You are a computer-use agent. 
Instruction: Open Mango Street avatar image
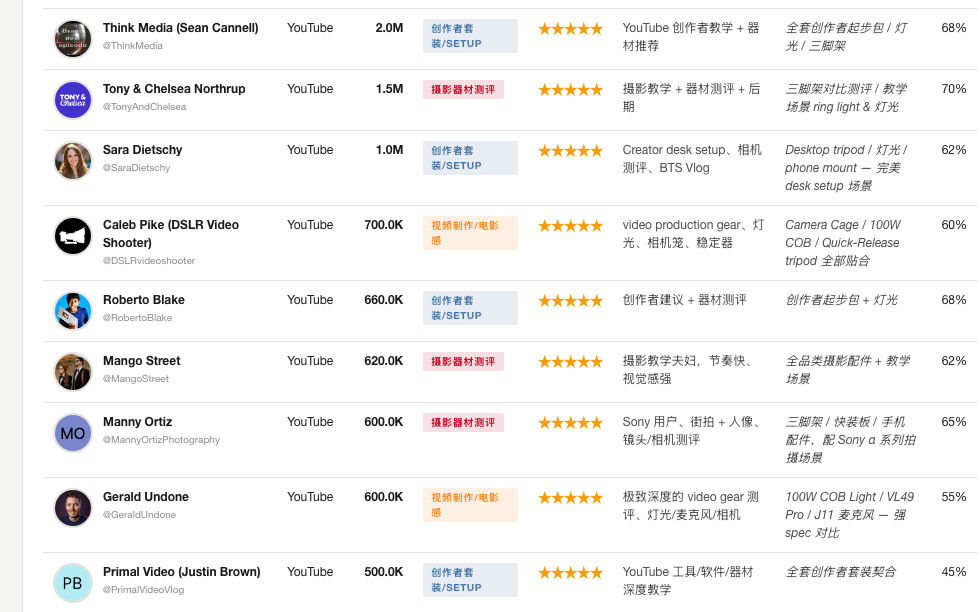pyautogui.click(x=72, y=372)
